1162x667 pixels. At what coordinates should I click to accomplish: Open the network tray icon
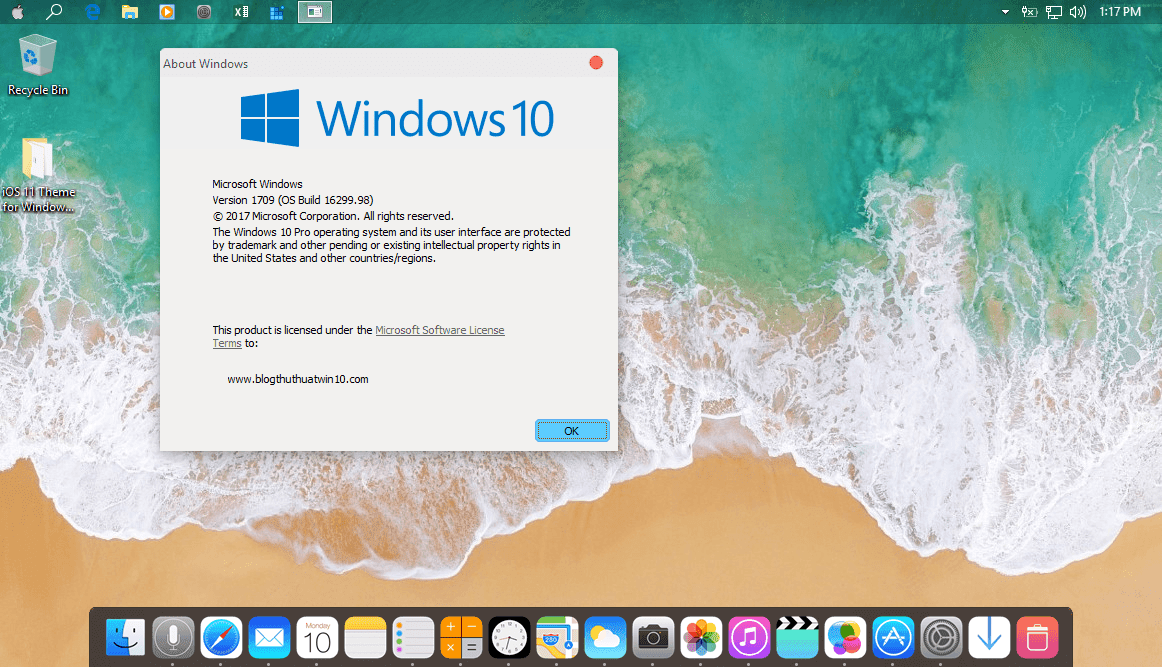[x=1053, y=12]
